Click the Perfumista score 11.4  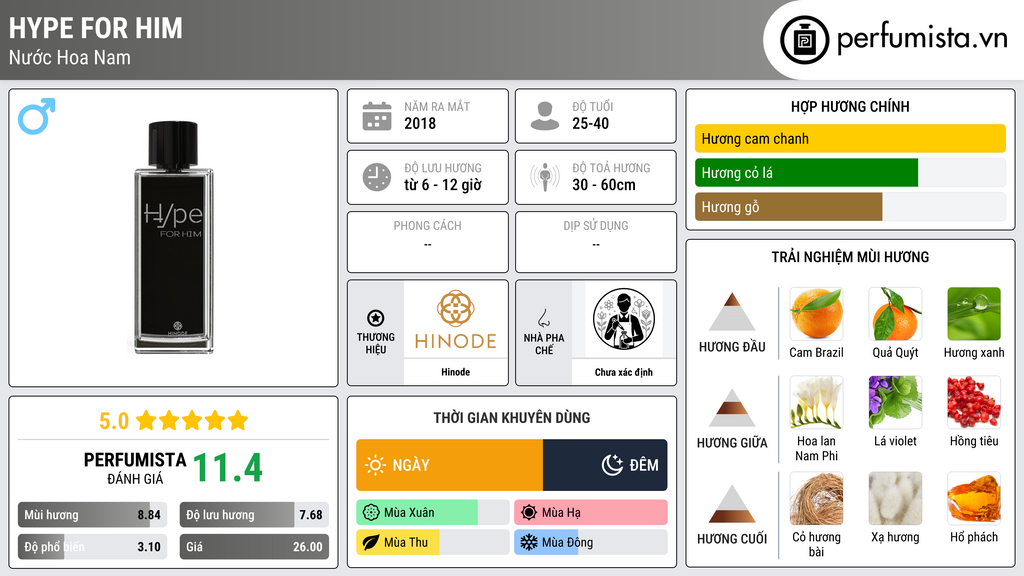[x=227, y=468]
